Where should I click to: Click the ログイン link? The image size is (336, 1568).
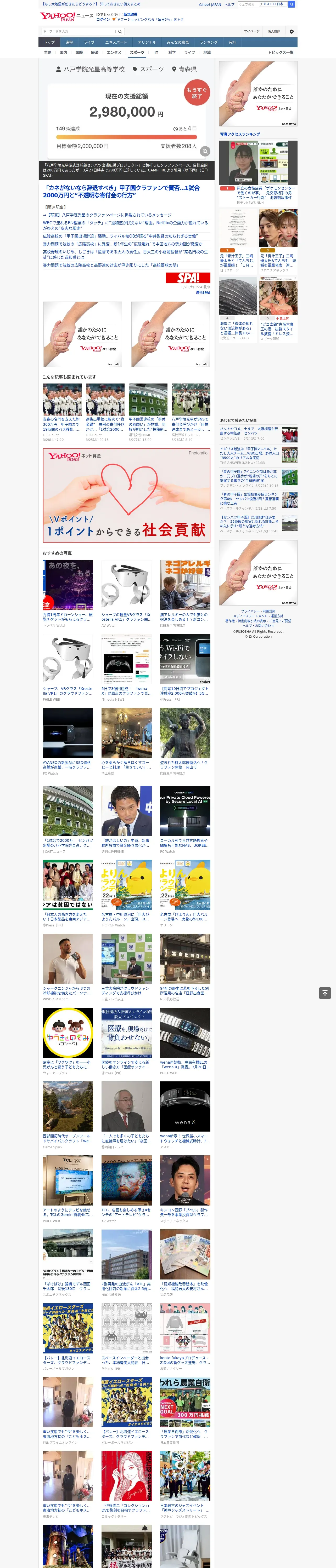coord(103,20)
